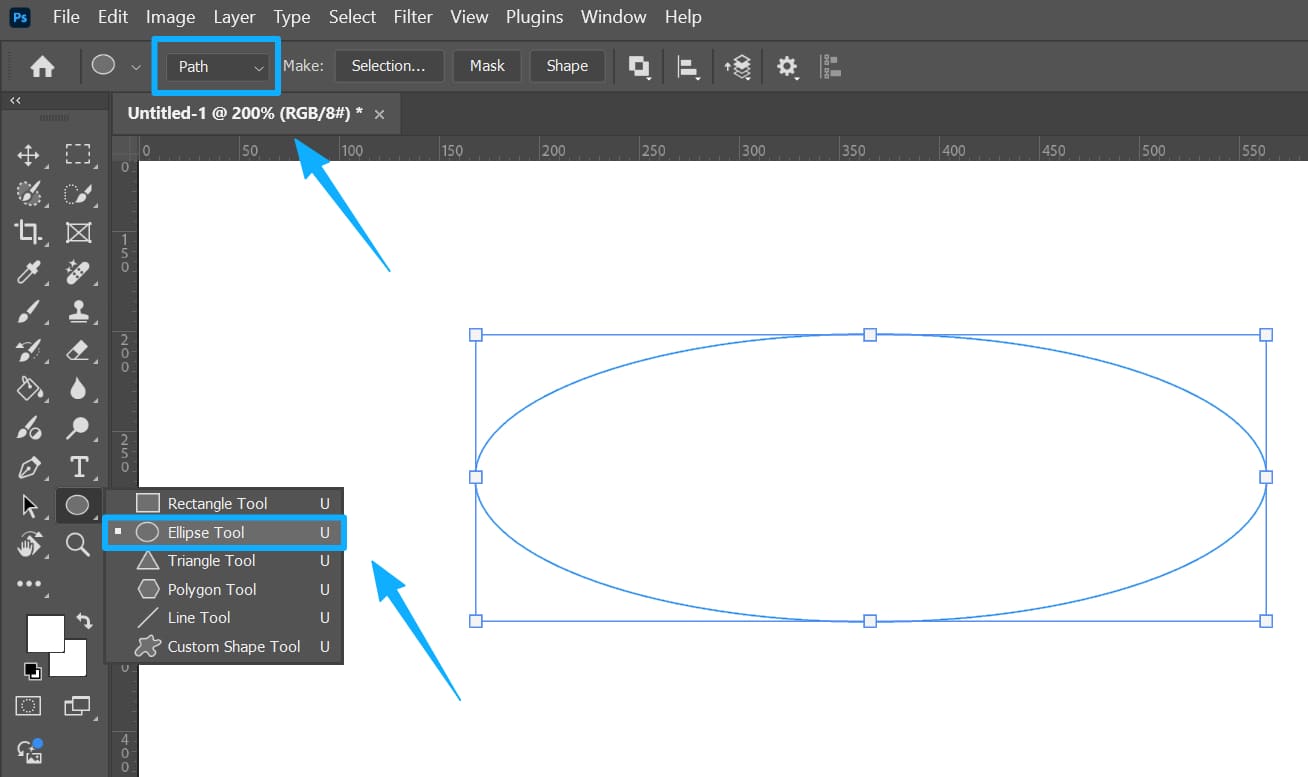Click the Shape button

tap(567, 66)
